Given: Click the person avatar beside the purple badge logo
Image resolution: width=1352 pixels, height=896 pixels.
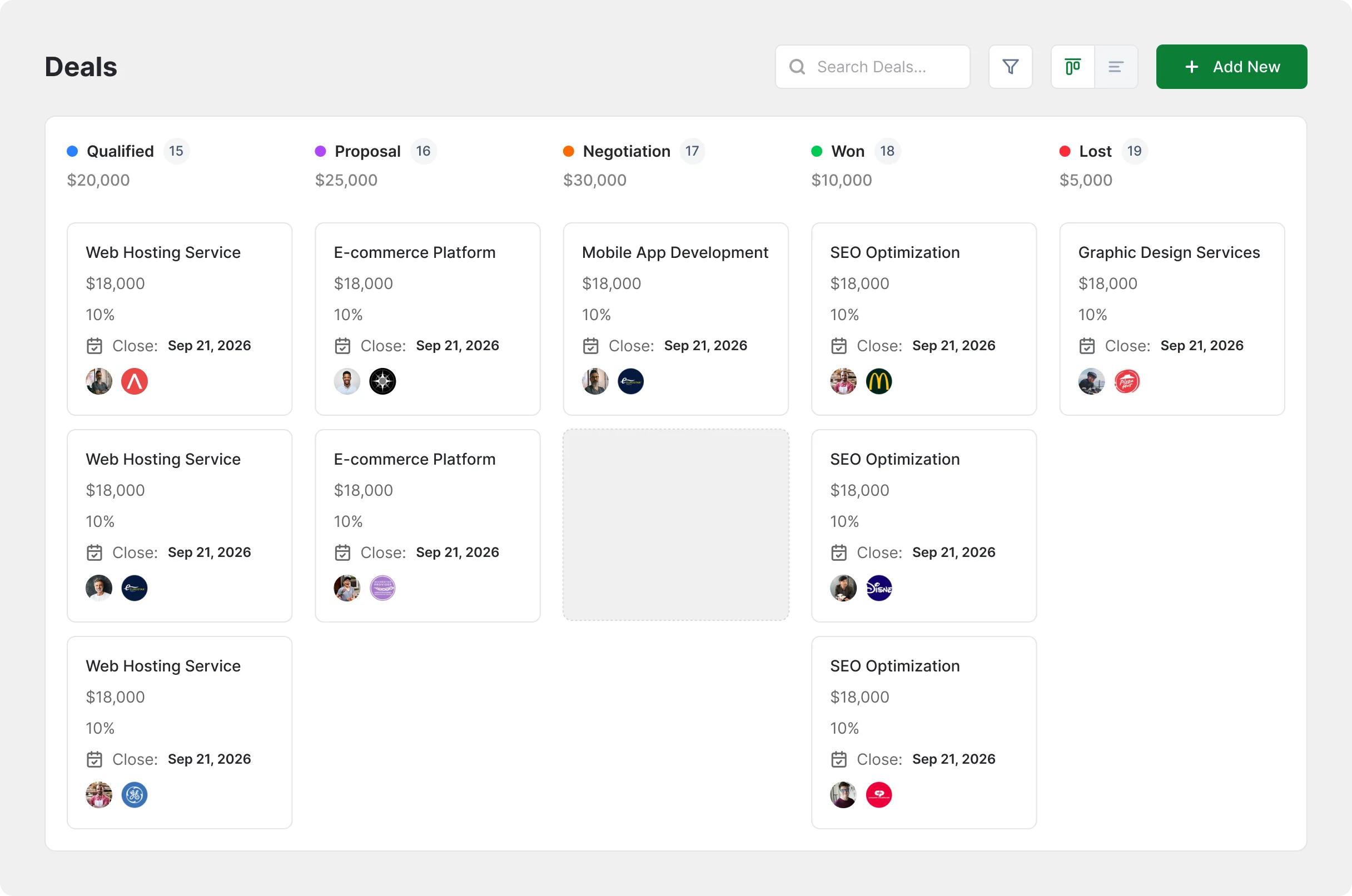Looking at the screenshot, I should coord(347,588).
